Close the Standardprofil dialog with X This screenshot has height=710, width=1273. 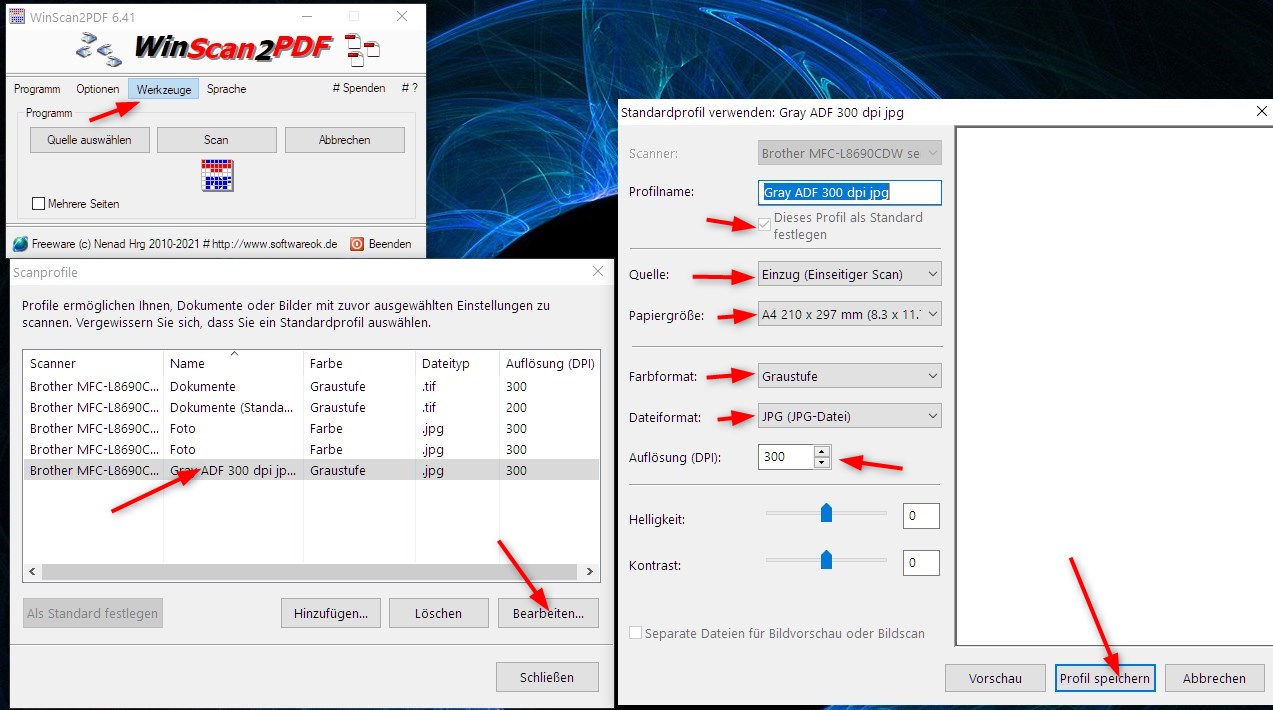coord(1261,112)
